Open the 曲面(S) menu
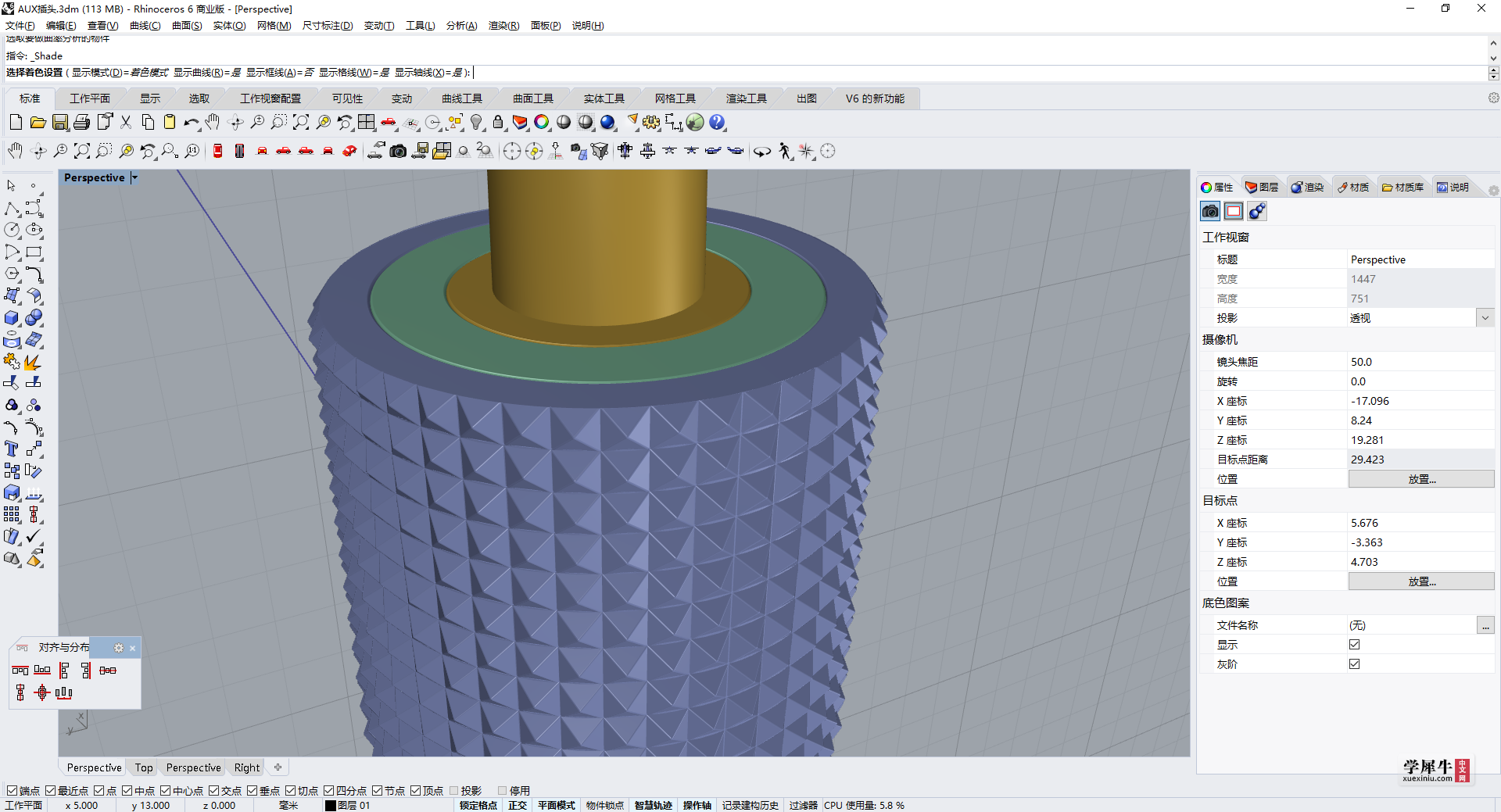Screen dimensions: 1501x812 tap(187, 26)
